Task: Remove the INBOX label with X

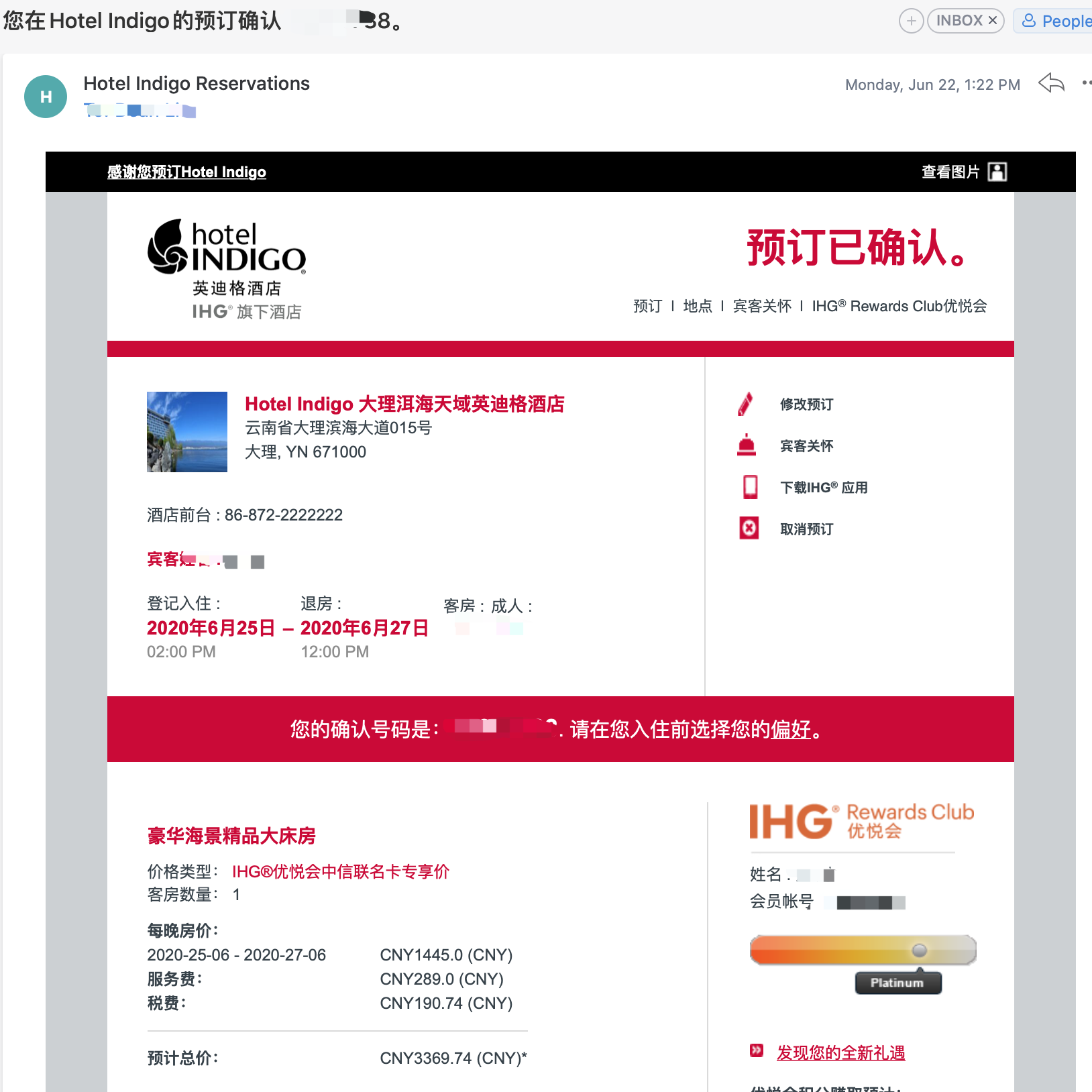Action: [x=993, y=21]
